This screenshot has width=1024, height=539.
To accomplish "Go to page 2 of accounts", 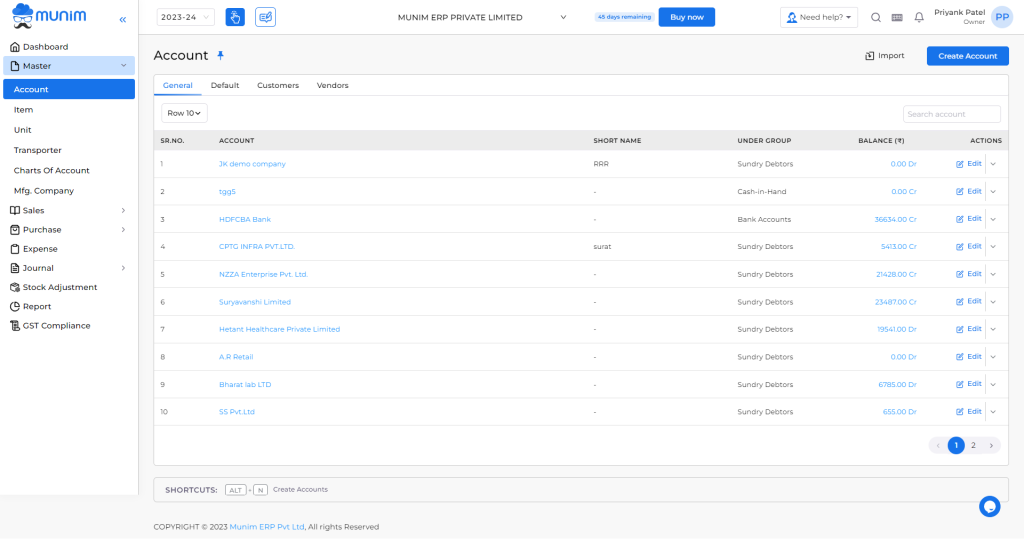I will tap(973, 446).
